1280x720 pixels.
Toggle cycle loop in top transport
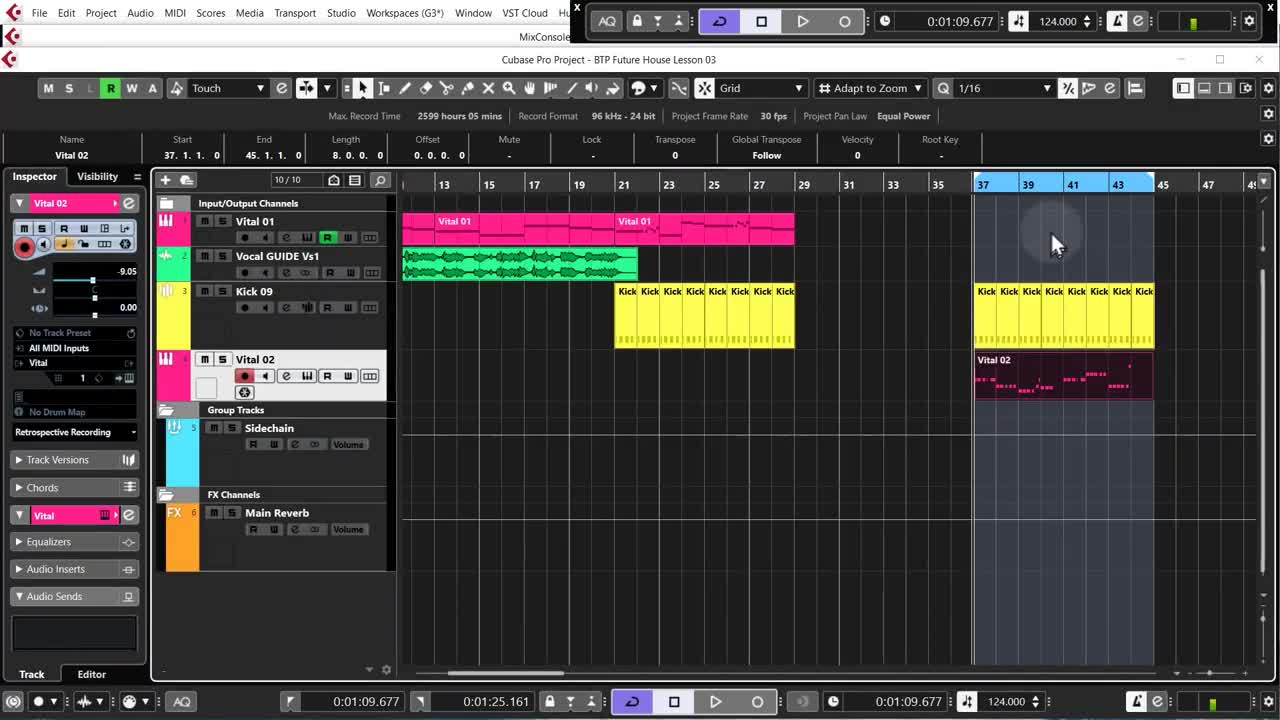click(719, 21)
